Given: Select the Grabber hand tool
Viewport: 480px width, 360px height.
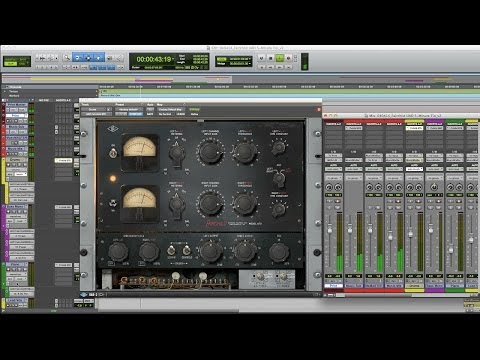Looking at the screenshot, I should click(x=99, y=58).
